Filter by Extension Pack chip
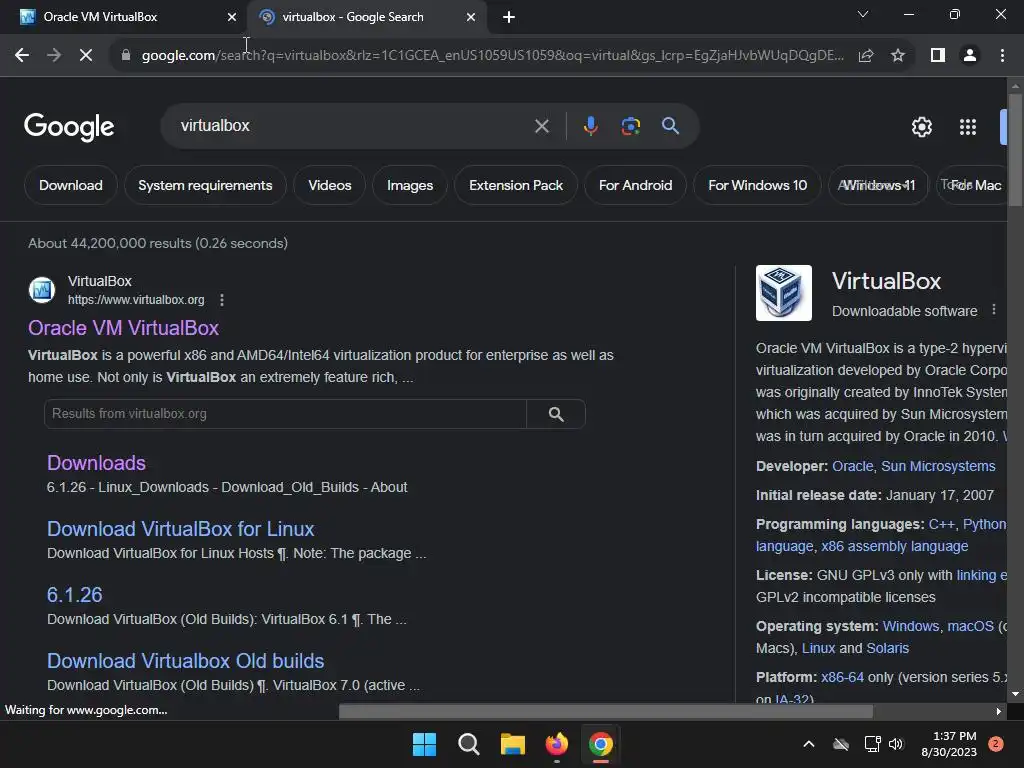1024x768 pixels. tap(516, 185)
